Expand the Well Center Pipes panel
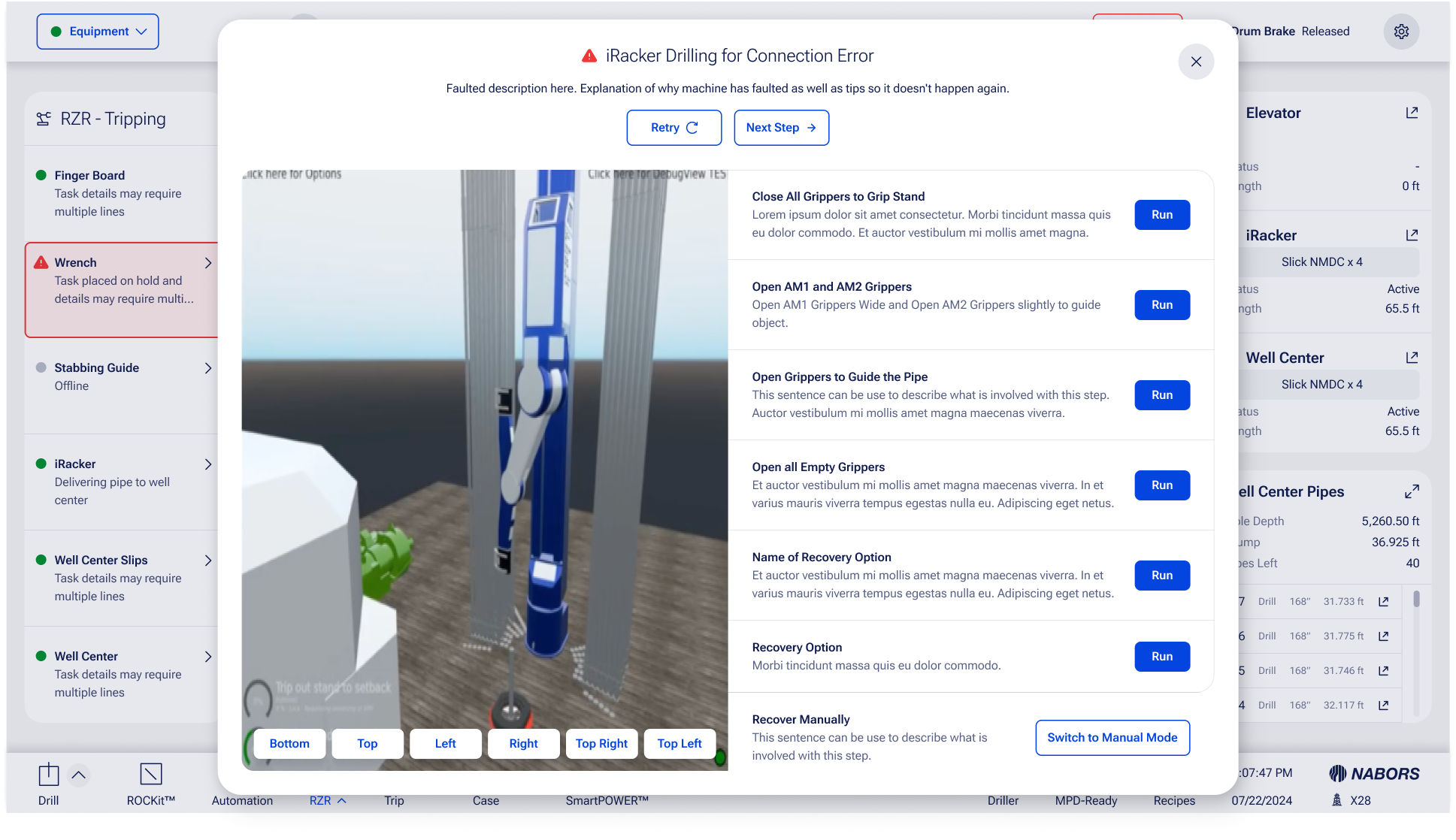1456x840 pixels. click(x=1412, y=491)
